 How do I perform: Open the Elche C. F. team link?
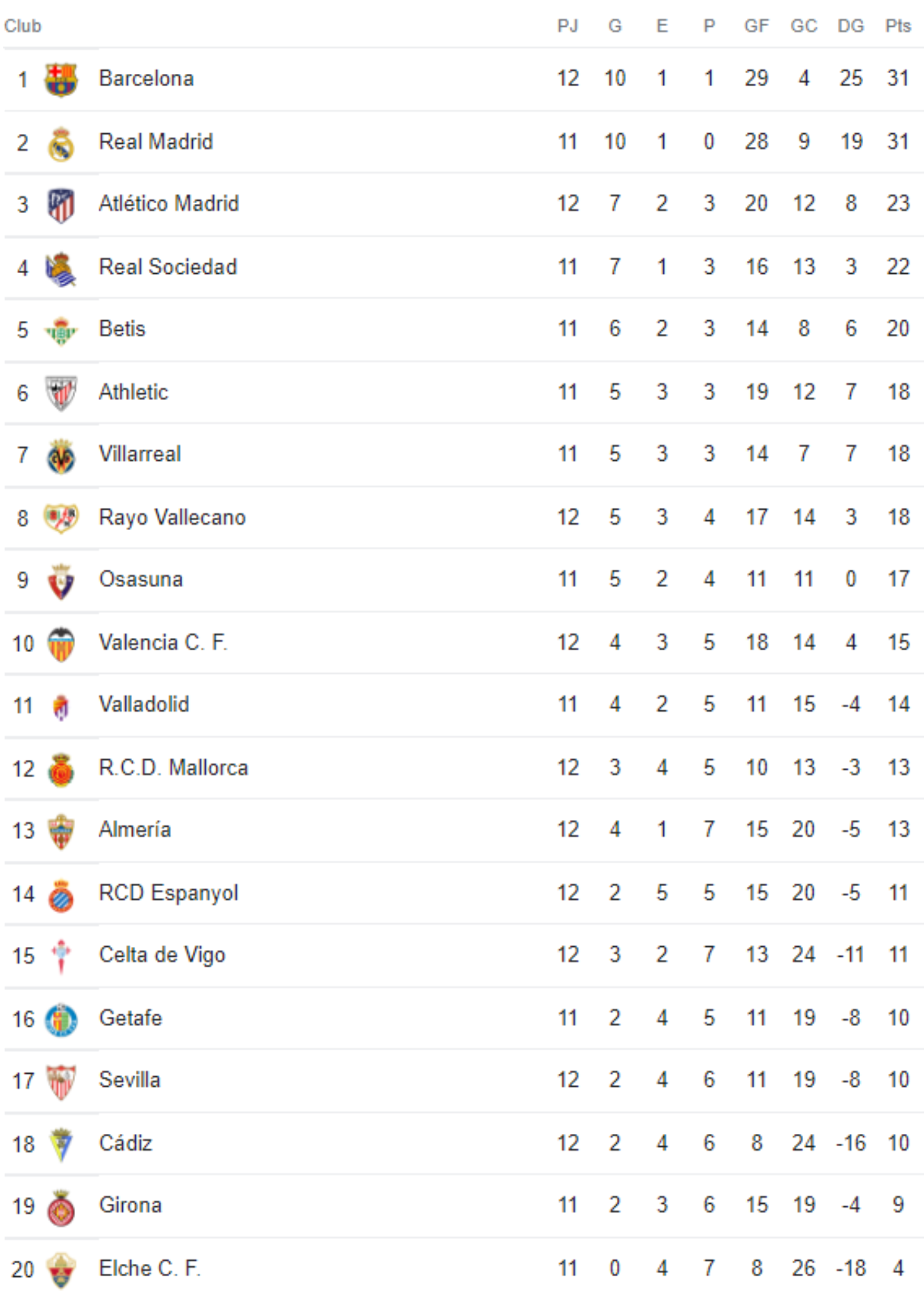(x=150, y=1268)
